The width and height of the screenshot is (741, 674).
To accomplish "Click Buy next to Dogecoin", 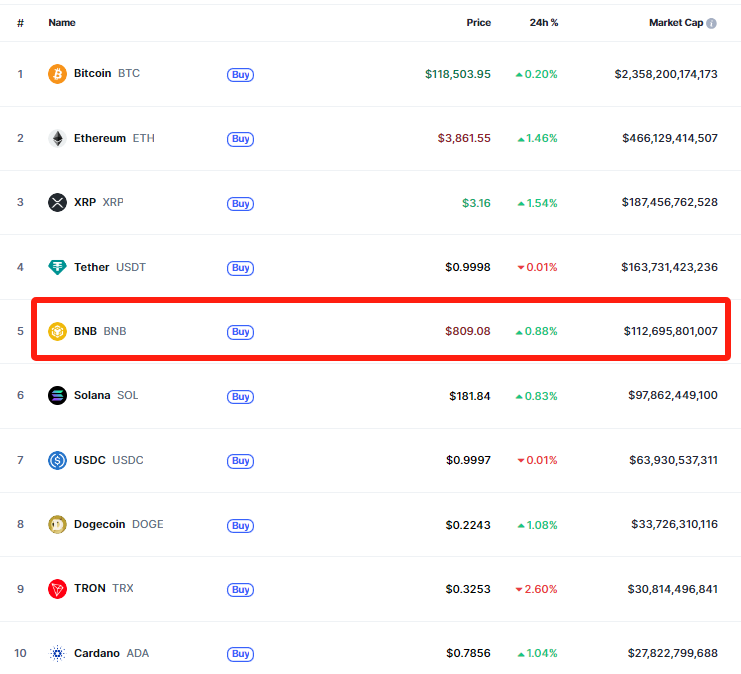I will 241,526.
